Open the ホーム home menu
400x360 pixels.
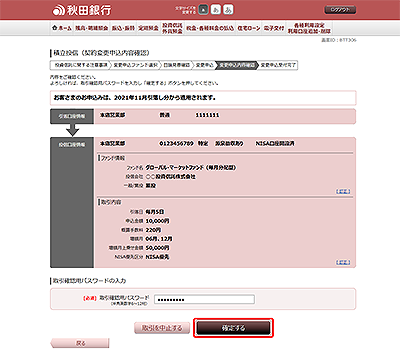point(62,28)
